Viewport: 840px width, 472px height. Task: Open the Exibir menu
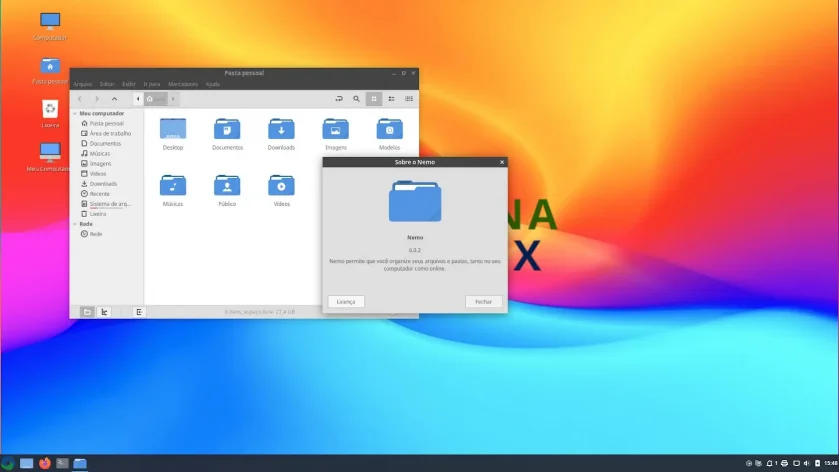[x=129, y=84]
